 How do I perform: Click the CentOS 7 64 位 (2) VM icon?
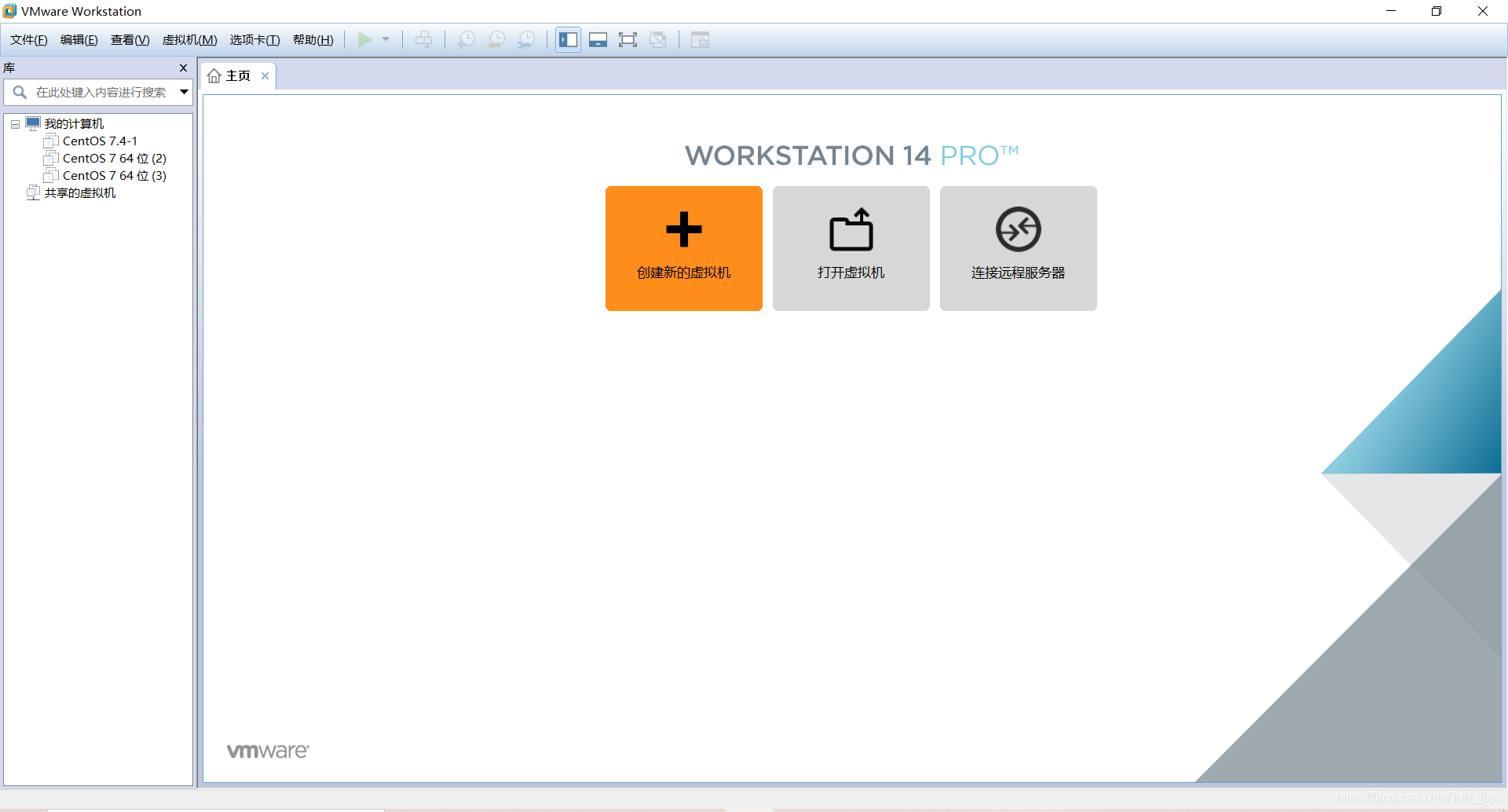[51, 159]
